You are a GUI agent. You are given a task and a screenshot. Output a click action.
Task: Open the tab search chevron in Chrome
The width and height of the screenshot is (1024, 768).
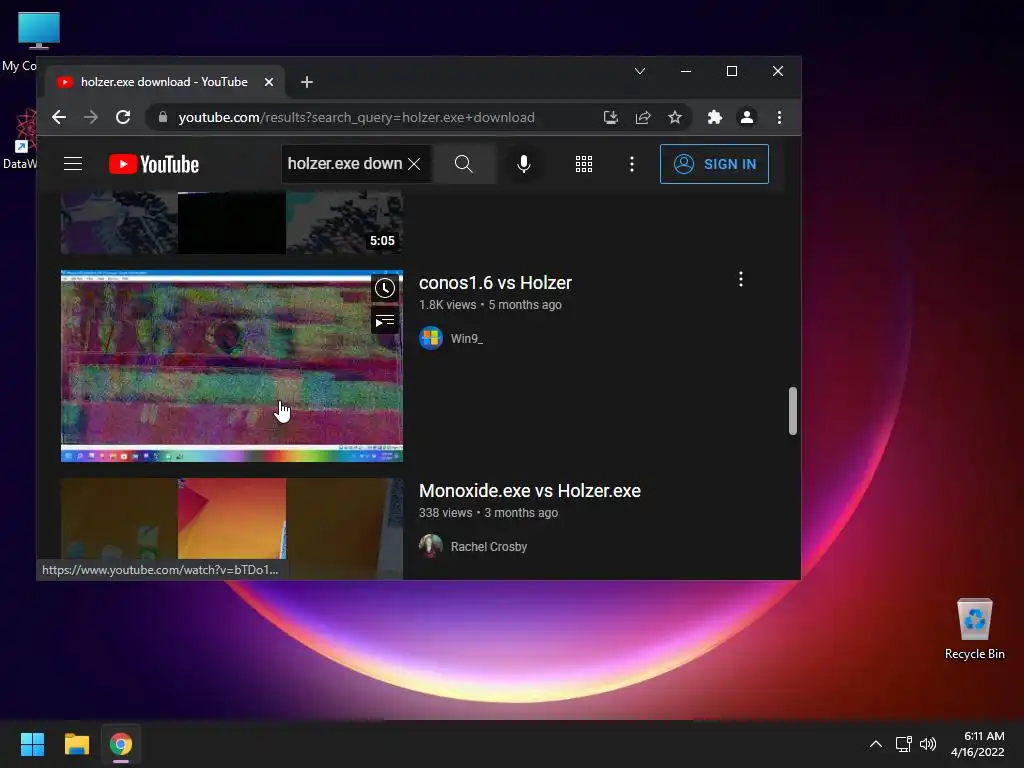pos(640,71)
